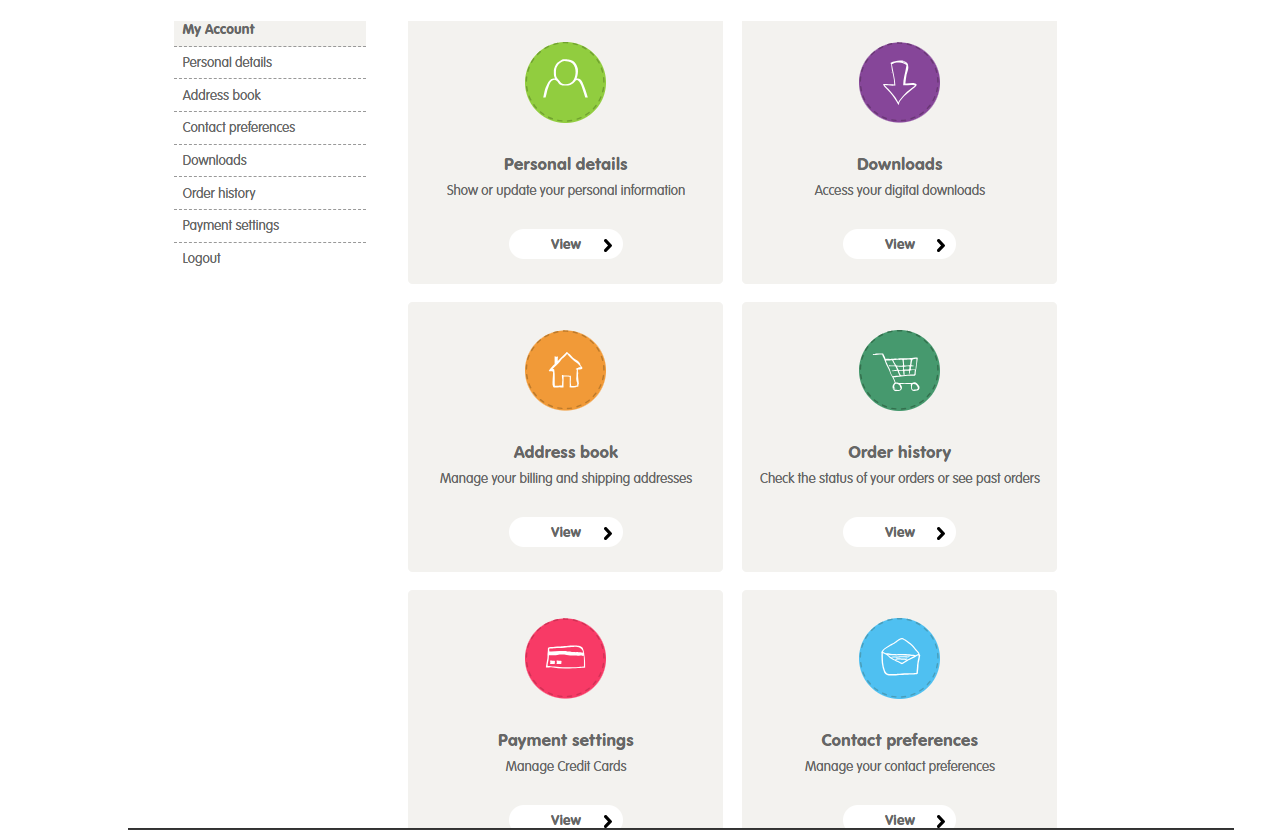Click the chevron on the Order history View button
The height and width of the screenshot is (830, 1284).
point(938,531)
